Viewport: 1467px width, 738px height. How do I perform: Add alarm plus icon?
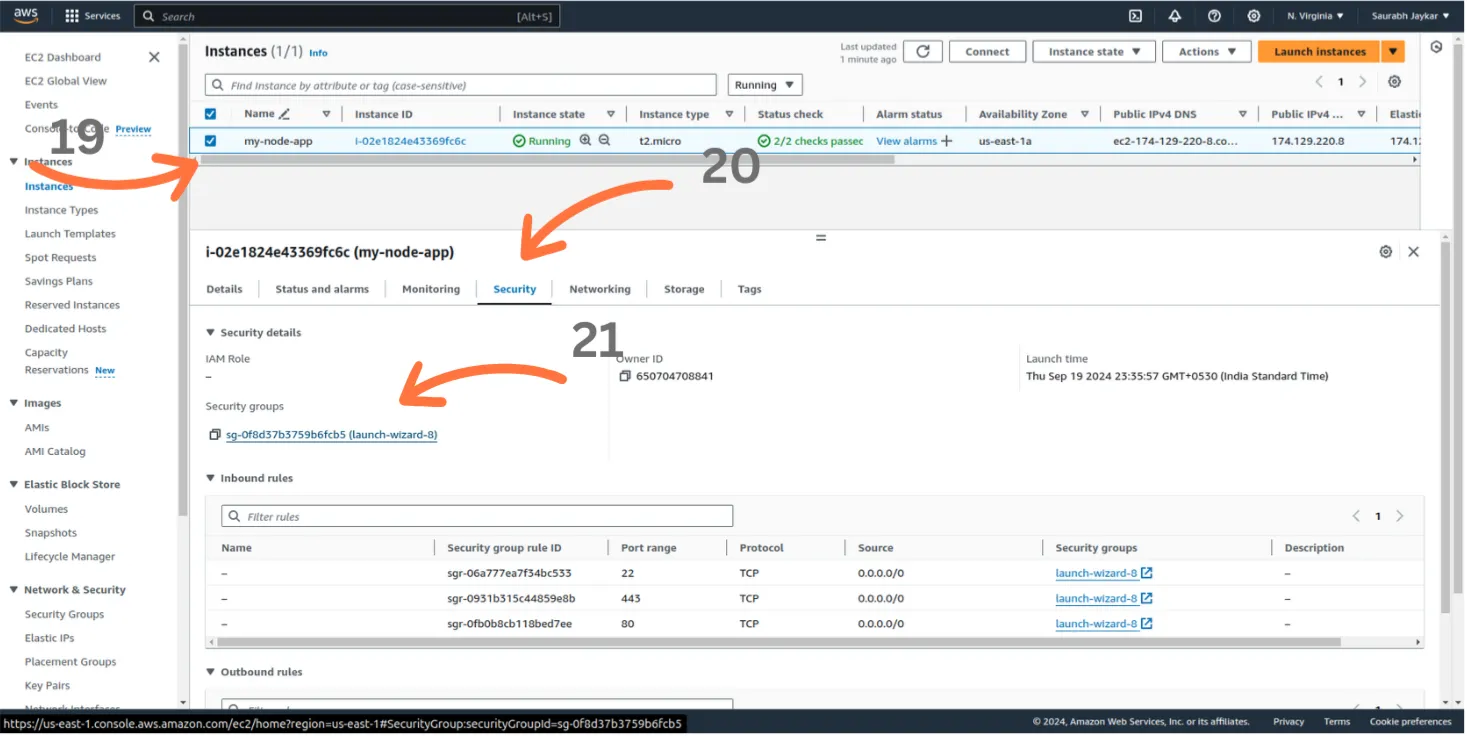click(x=946, y=141)
